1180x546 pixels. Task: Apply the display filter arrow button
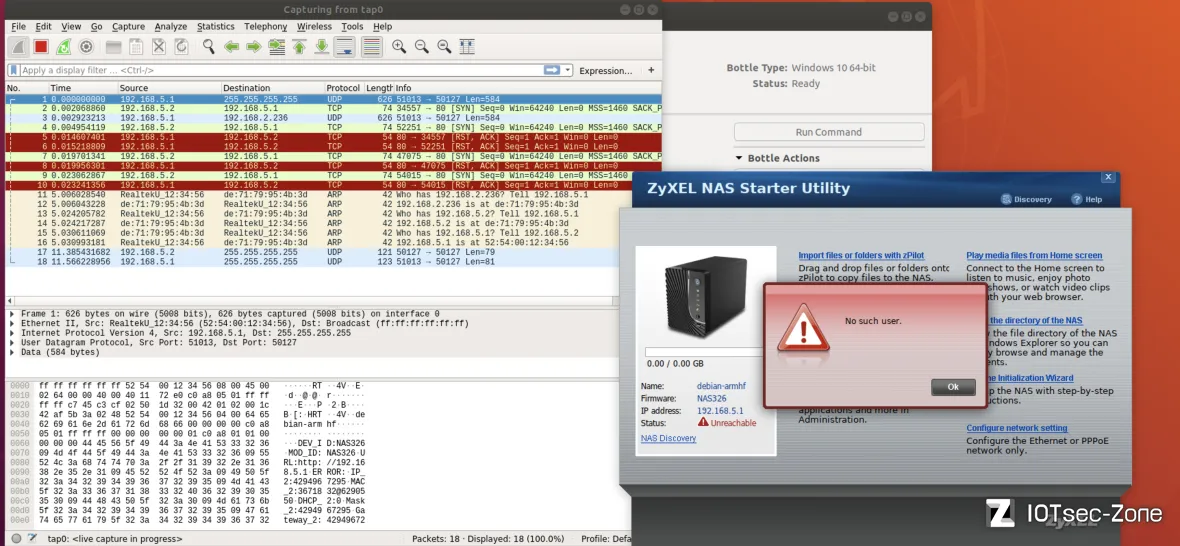coord(552,70)
